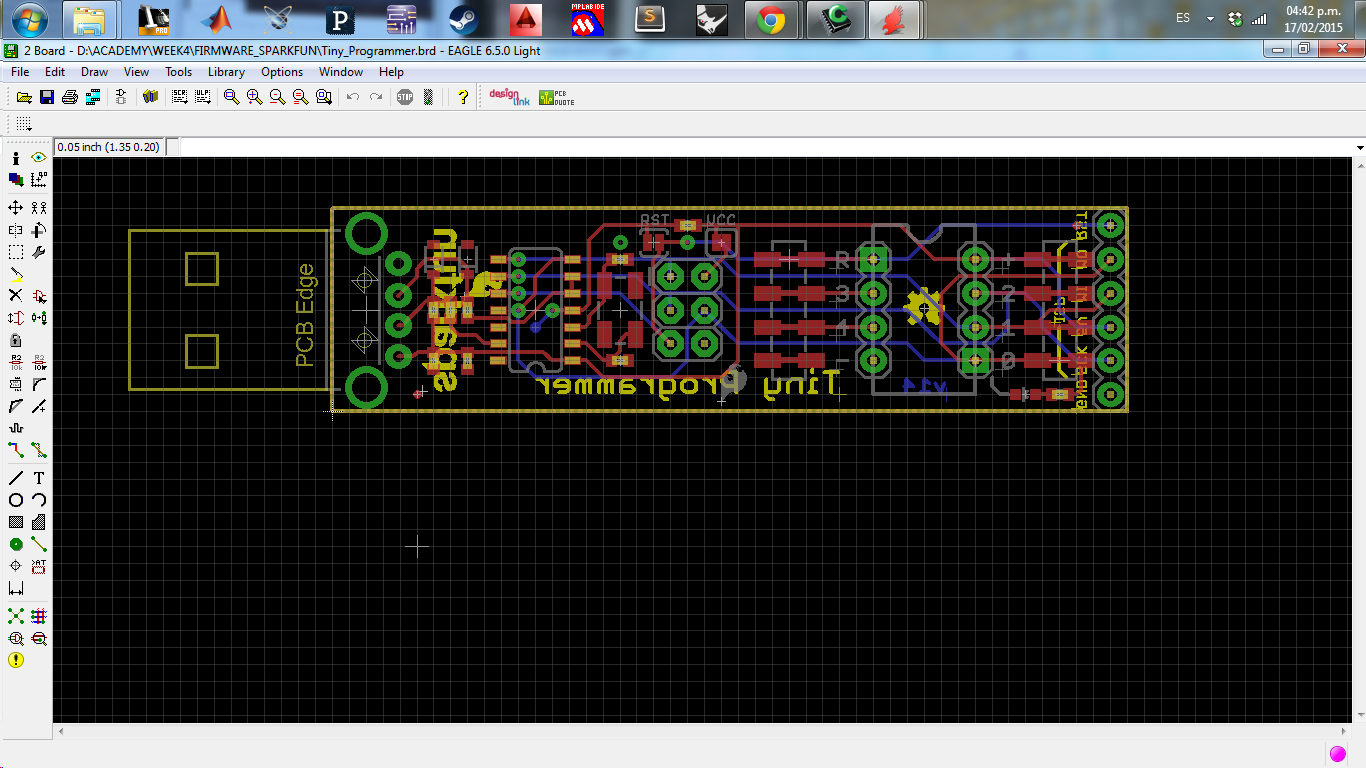This screenshot has height=768, width=1366.
Task: Save the board with floppy icon
Action: click(47, 97)
